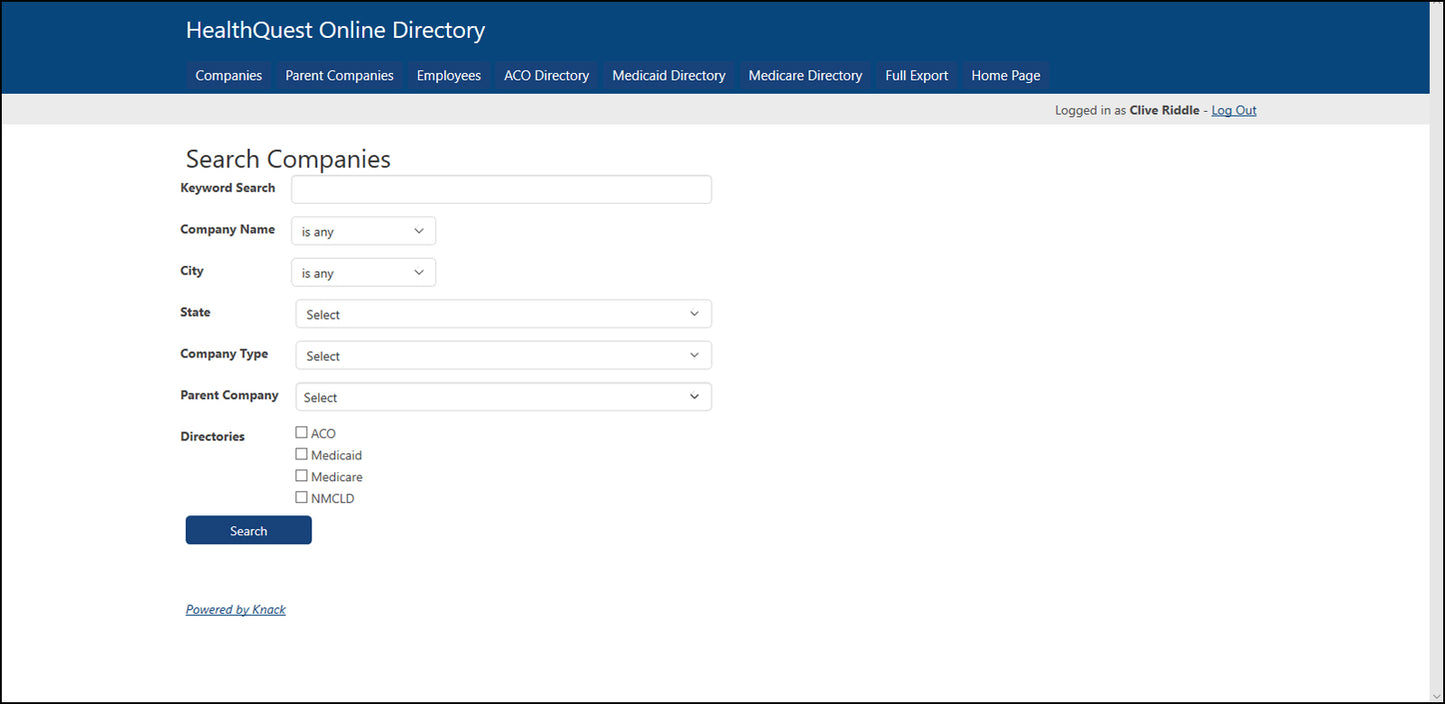Image resolution: width=1445 pixels, height=704 pixels.
Task: Navigate to Home Page tab
Action: click(x=1005, y=76)
